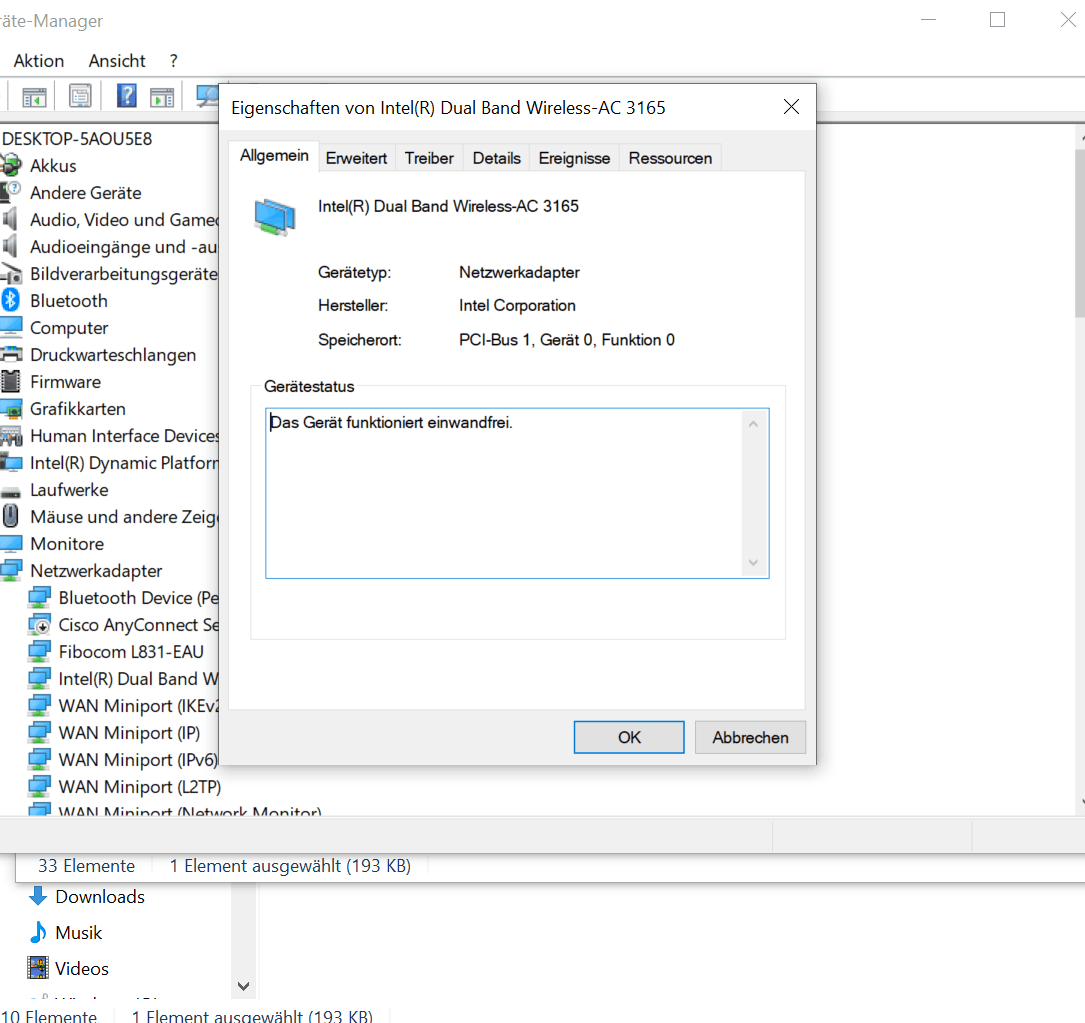This screenshot has height=1023, width=1085.
Task: Switch to the Treiber tab
Action: [429, 159]
